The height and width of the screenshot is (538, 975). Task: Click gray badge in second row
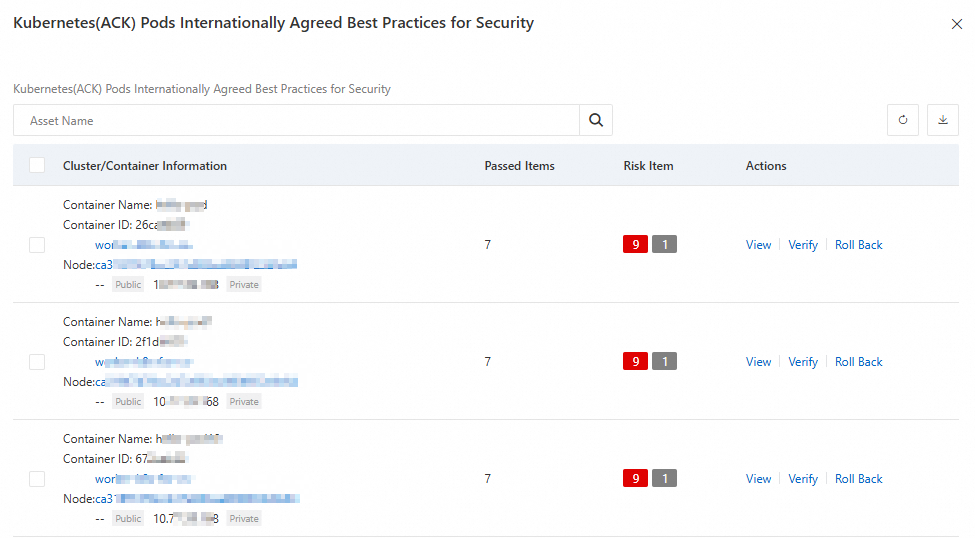[664, 362]
